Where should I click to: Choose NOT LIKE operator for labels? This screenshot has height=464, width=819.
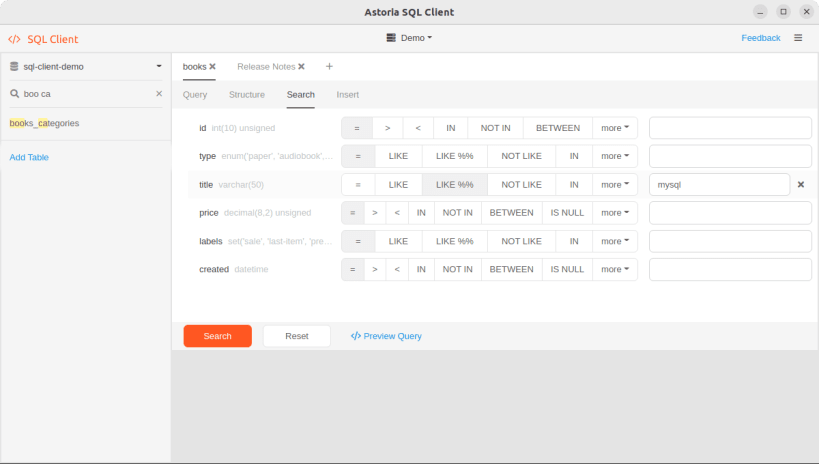[521, 241]
